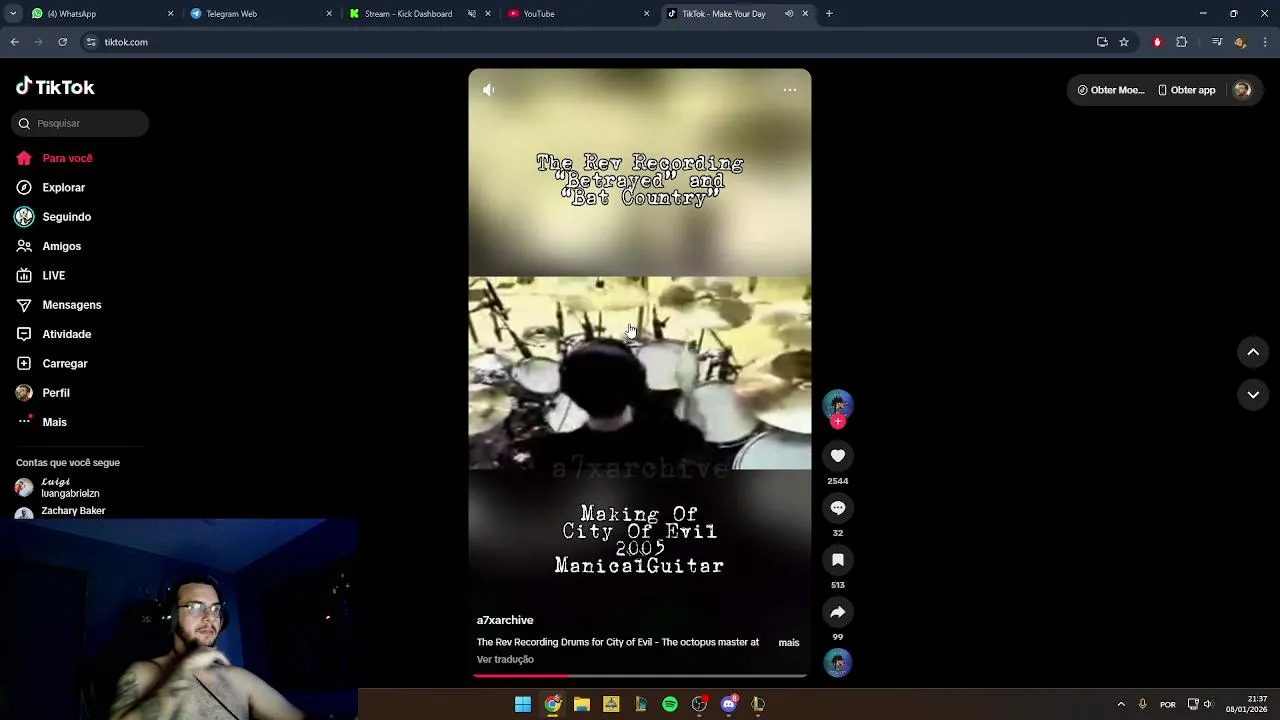The height and width of the screenshot is (720, 1280).
Task: Click the TikTok logo
Action: [55, 87]
